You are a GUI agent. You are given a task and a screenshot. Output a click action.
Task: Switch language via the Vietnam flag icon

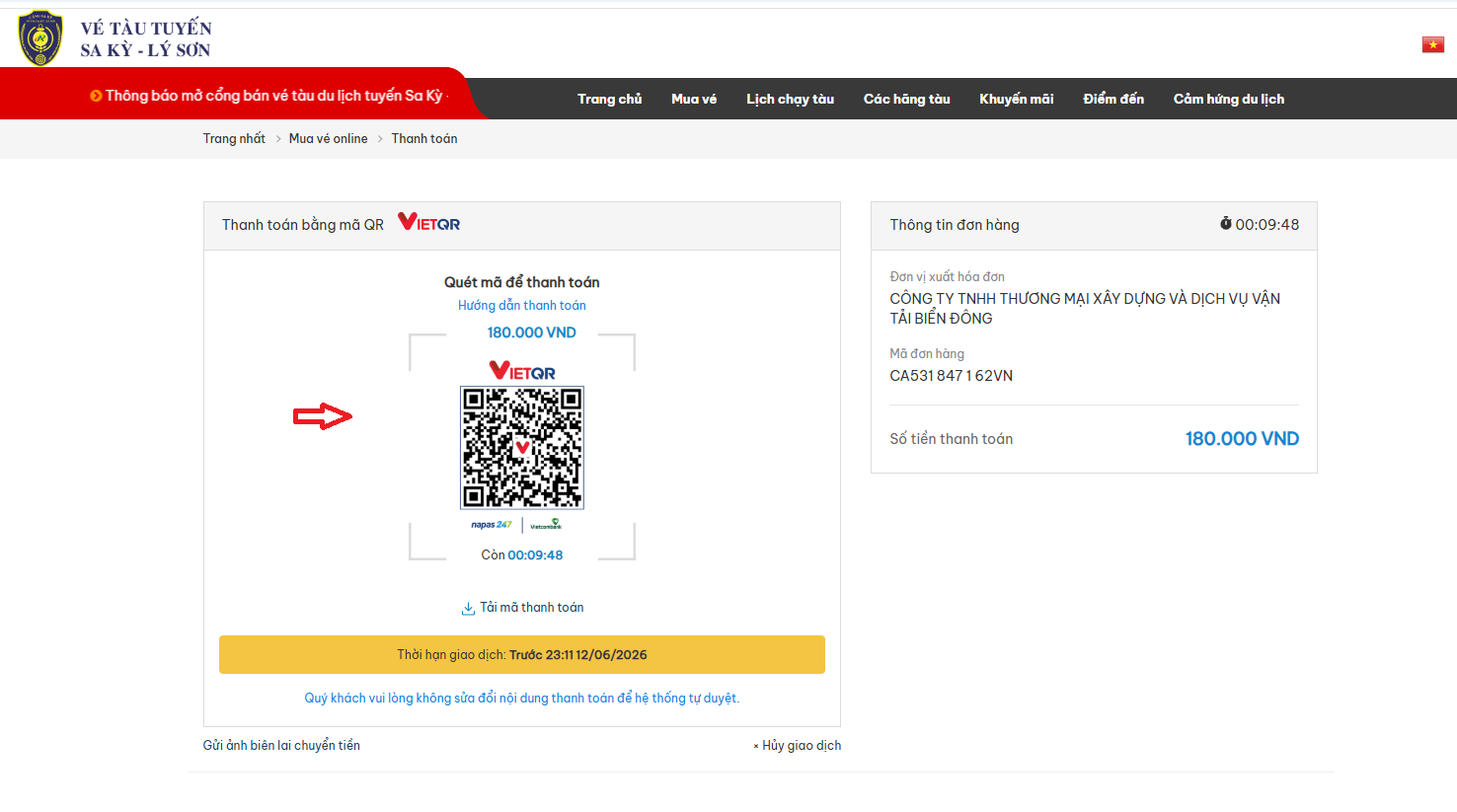(x=1432, y=44)
